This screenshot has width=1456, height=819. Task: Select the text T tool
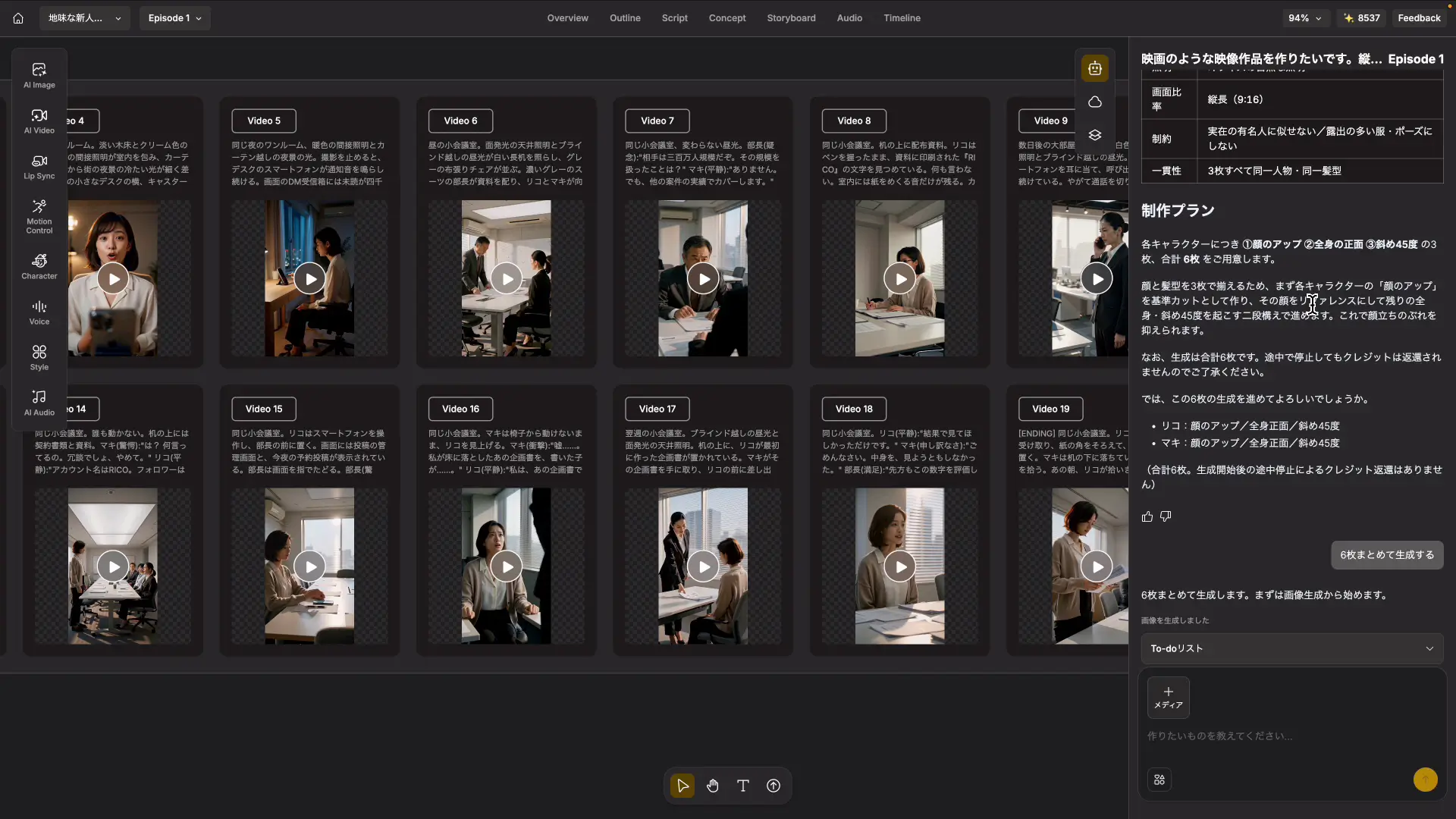[743, 786]
